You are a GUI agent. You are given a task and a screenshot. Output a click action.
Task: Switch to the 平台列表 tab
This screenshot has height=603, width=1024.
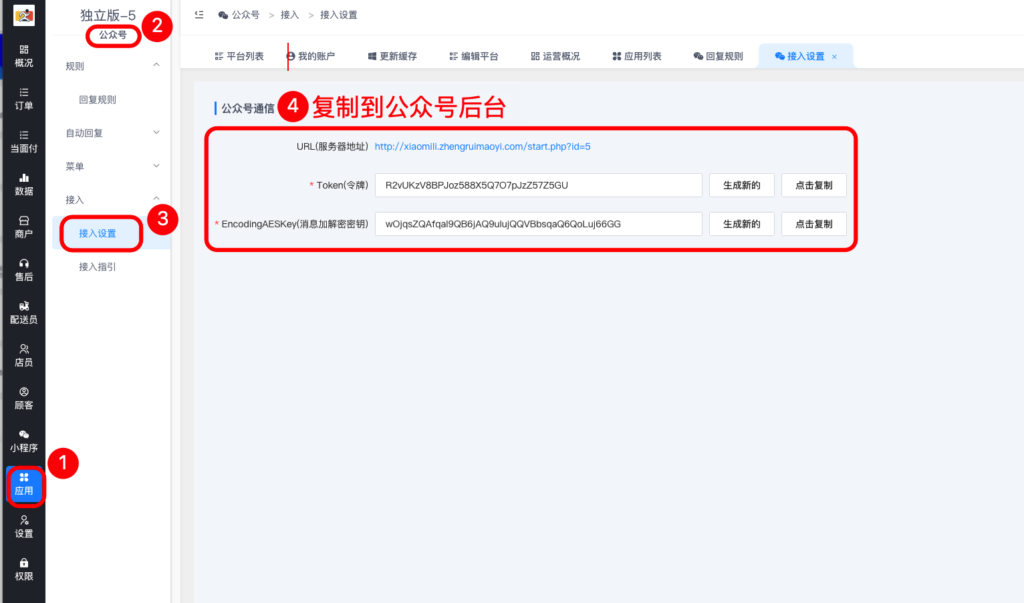point(243,57)
